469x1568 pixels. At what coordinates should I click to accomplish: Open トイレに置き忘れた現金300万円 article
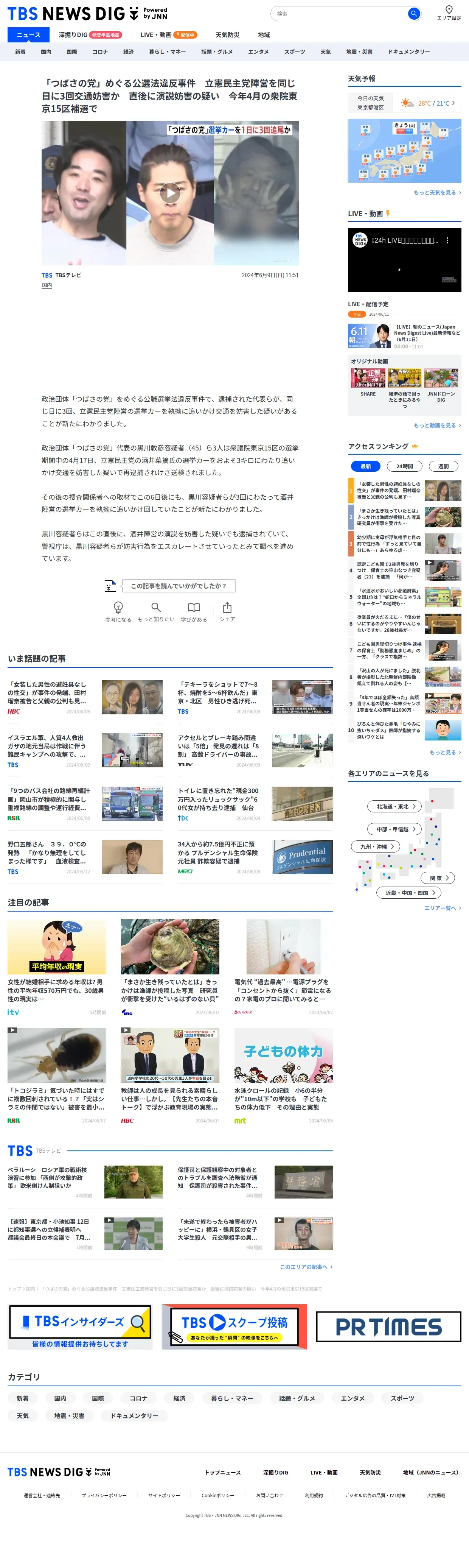tap(255, 803)
